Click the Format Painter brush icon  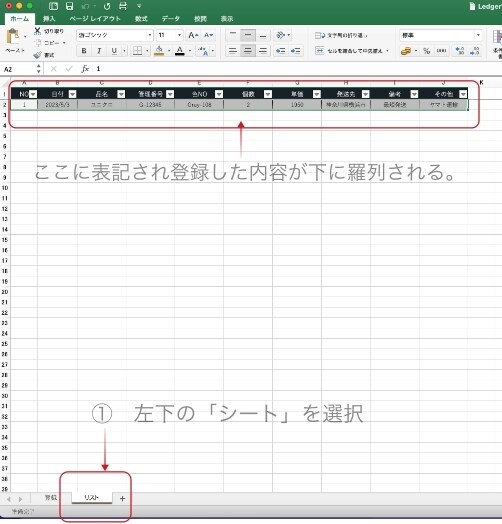click(x=38, y=55)
